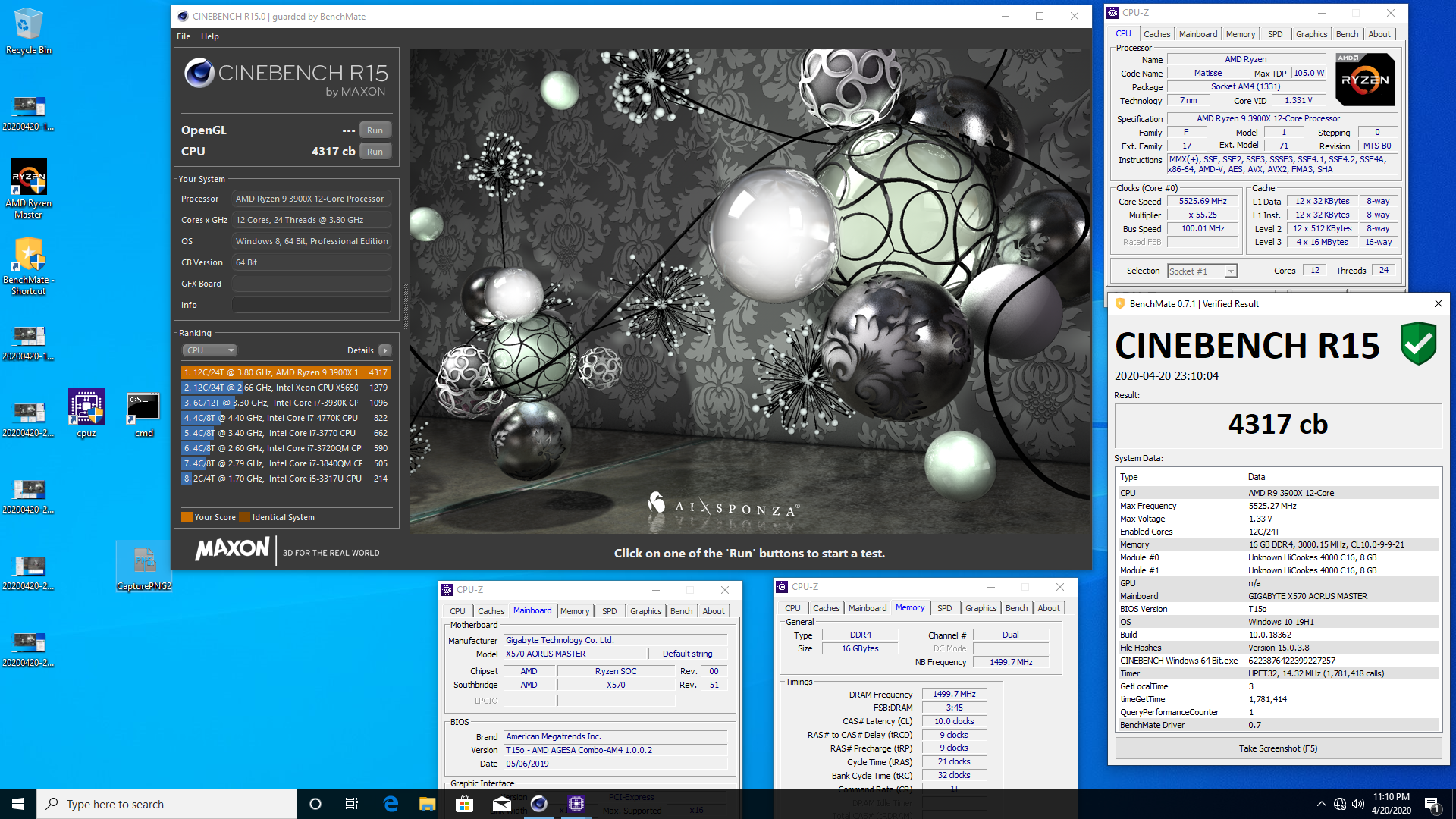Open the CPU ranking type dropdown
Image resolution: width=1456 pixels, height=819 pixels.
pyautogui.click(x=210, y=350)
